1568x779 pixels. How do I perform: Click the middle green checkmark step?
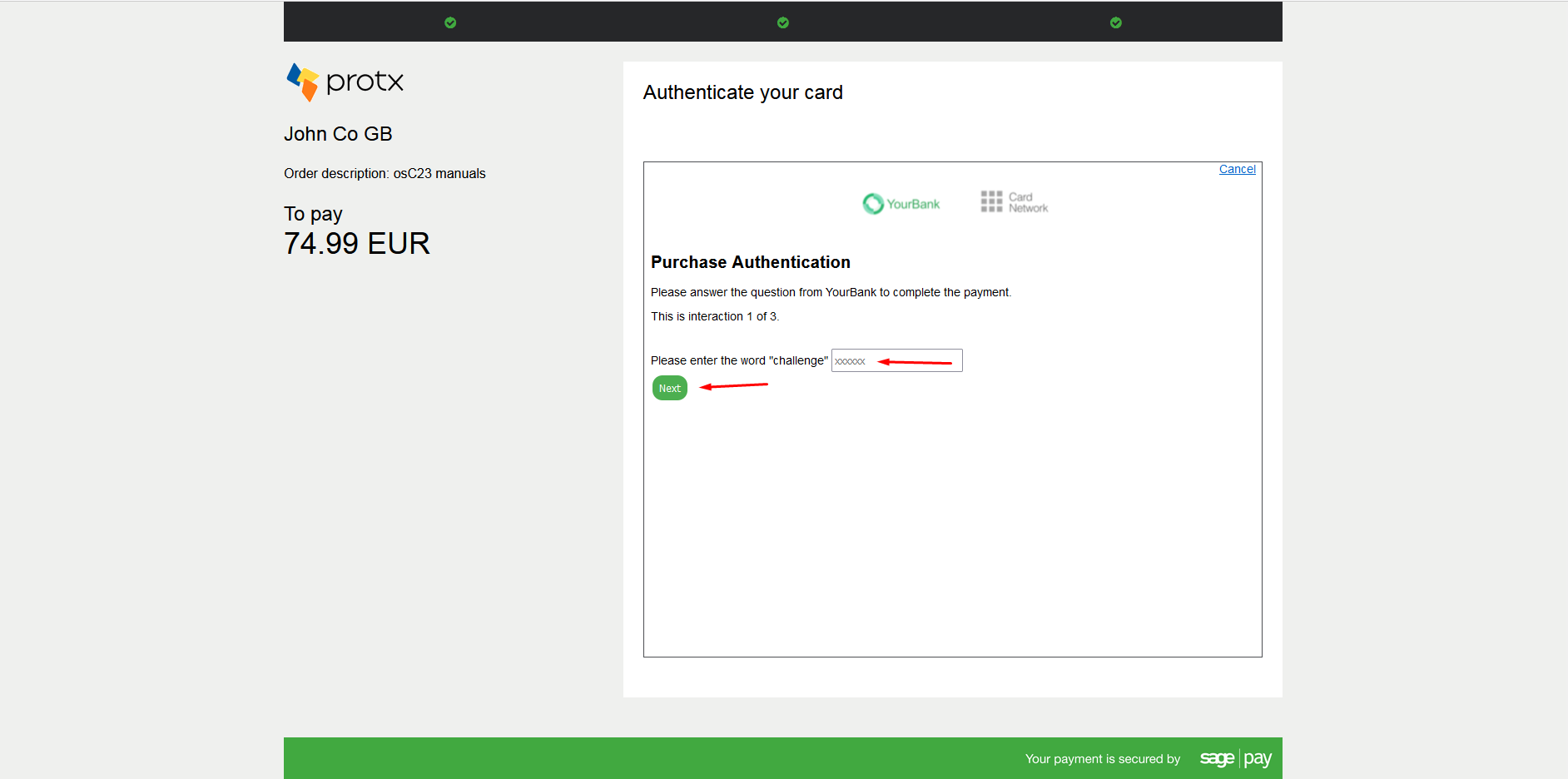[x=783, y=22]
